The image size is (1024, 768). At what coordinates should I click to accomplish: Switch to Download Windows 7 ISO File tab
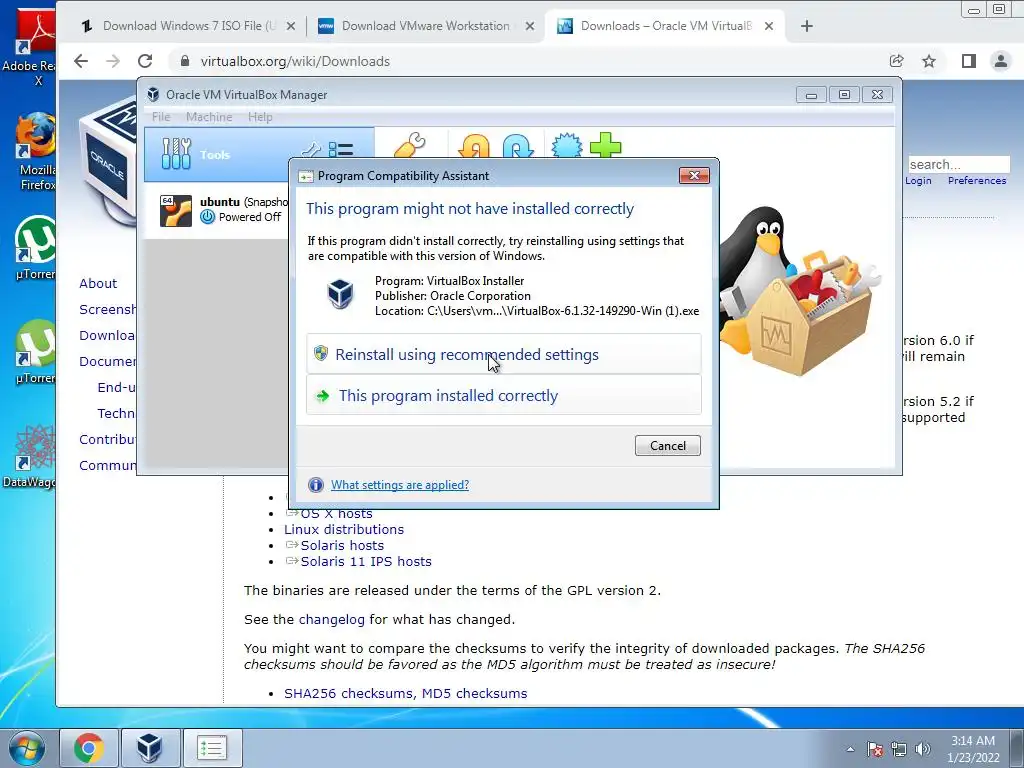pos(189,26)
